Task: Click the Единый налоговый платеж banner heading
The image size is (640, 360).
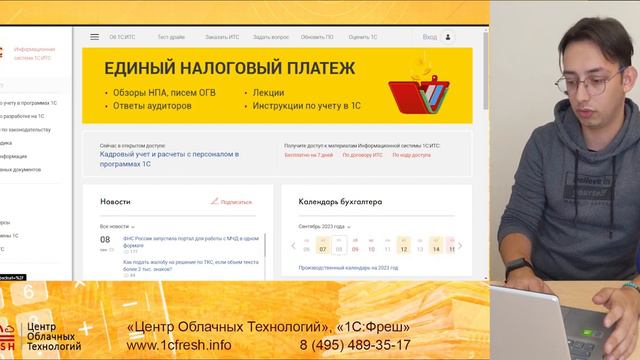Action: click(x=229, y=68)
